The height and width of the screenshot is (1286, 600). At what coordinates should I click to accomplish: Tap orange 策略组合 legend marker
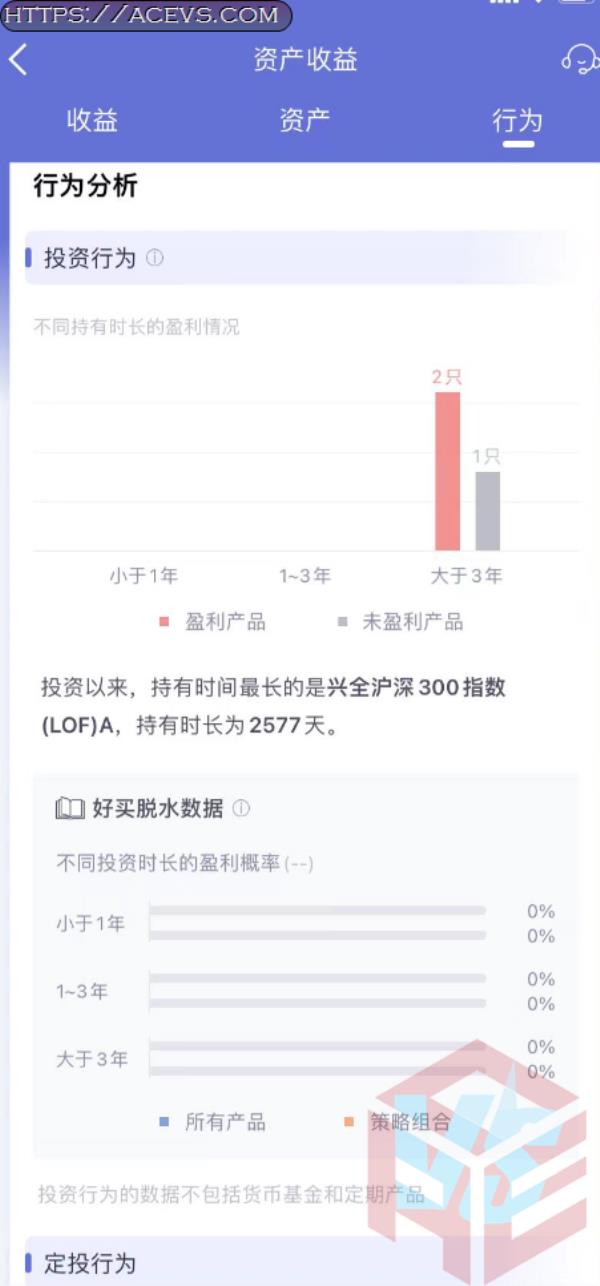[x=348, y=1122]
